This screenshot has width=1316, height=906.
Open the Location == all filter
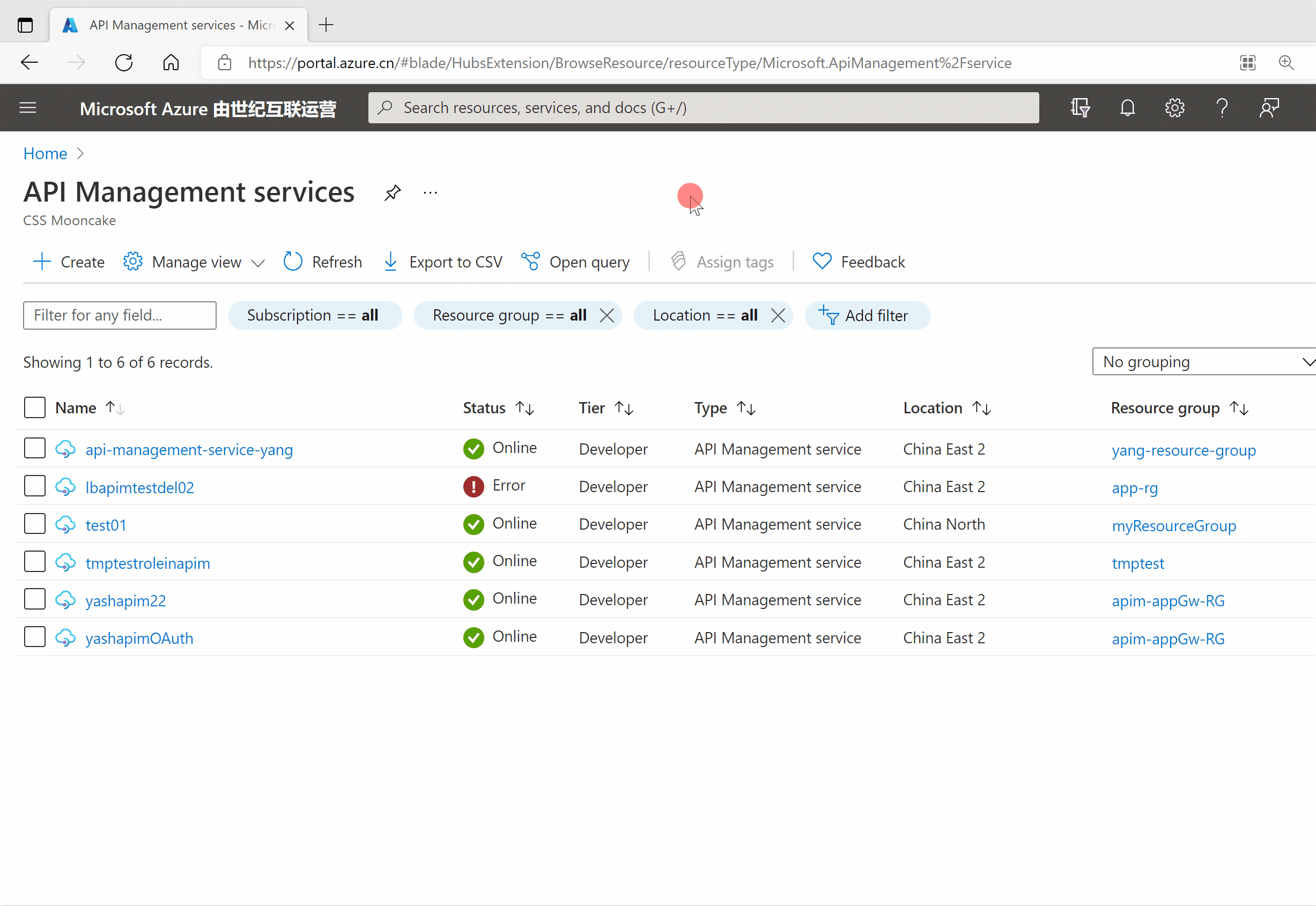point(705,316)
